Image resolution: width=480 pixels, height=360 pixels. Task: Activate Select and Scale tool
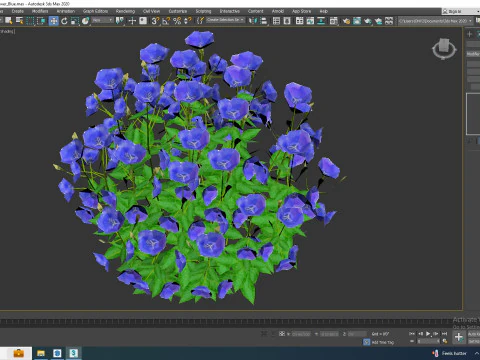(x=75, y=21)
